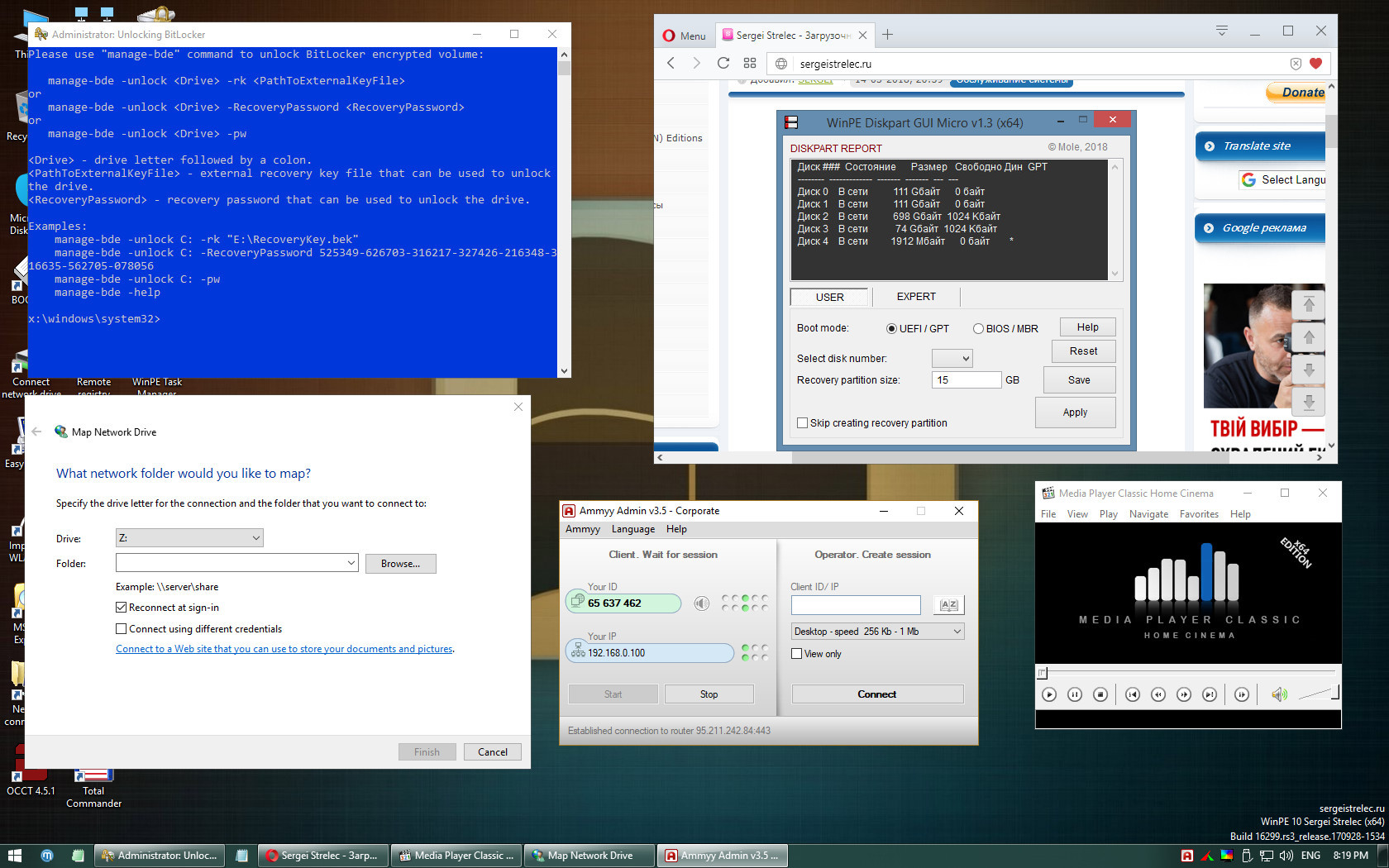Open File menu in Media Player Classic
The height and width of the screenshot is (868, 1389).
(1048, 514)
